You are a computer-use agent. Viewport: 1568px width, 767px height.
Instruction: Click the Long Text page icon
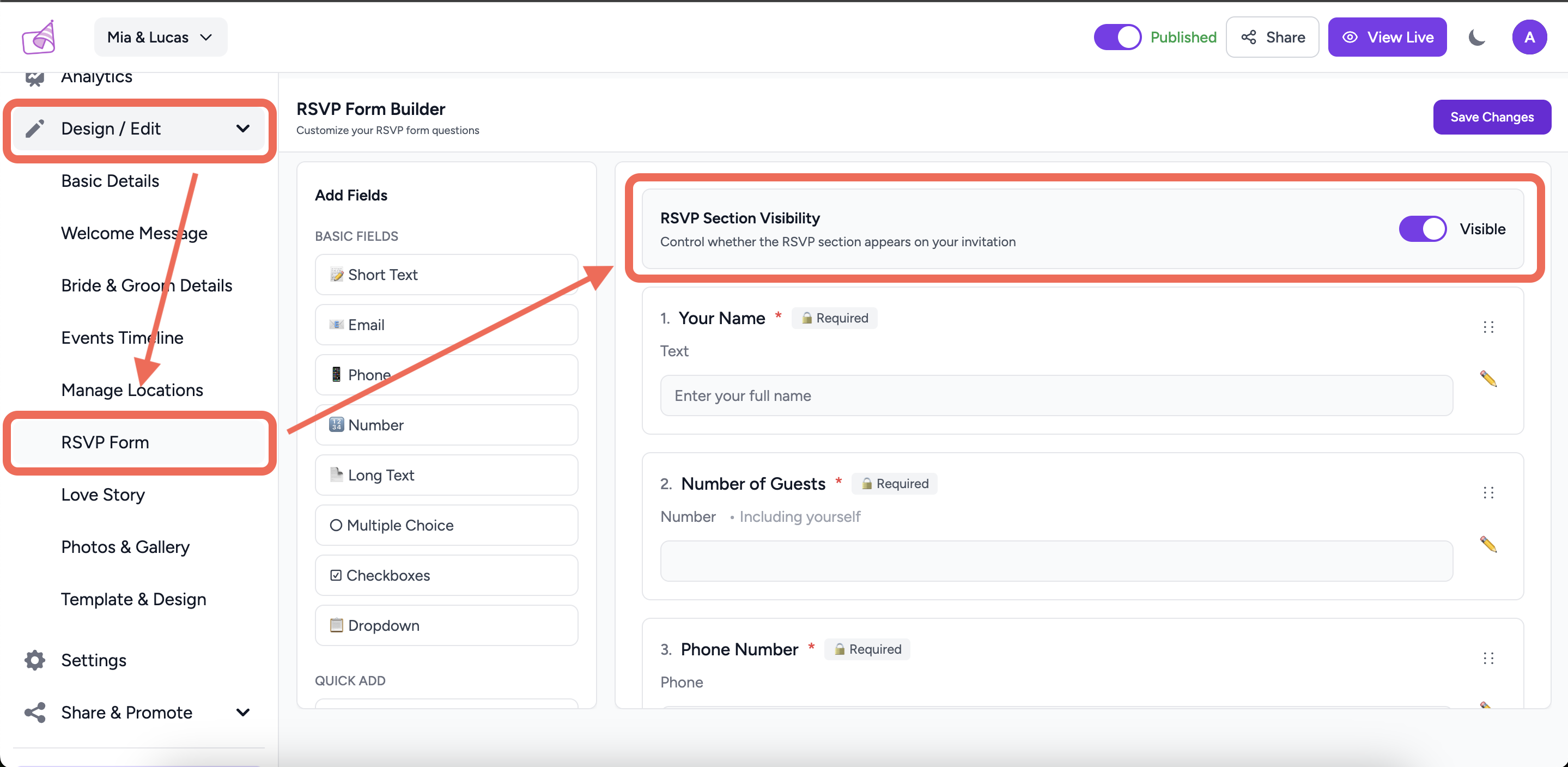tap(337, 474)
